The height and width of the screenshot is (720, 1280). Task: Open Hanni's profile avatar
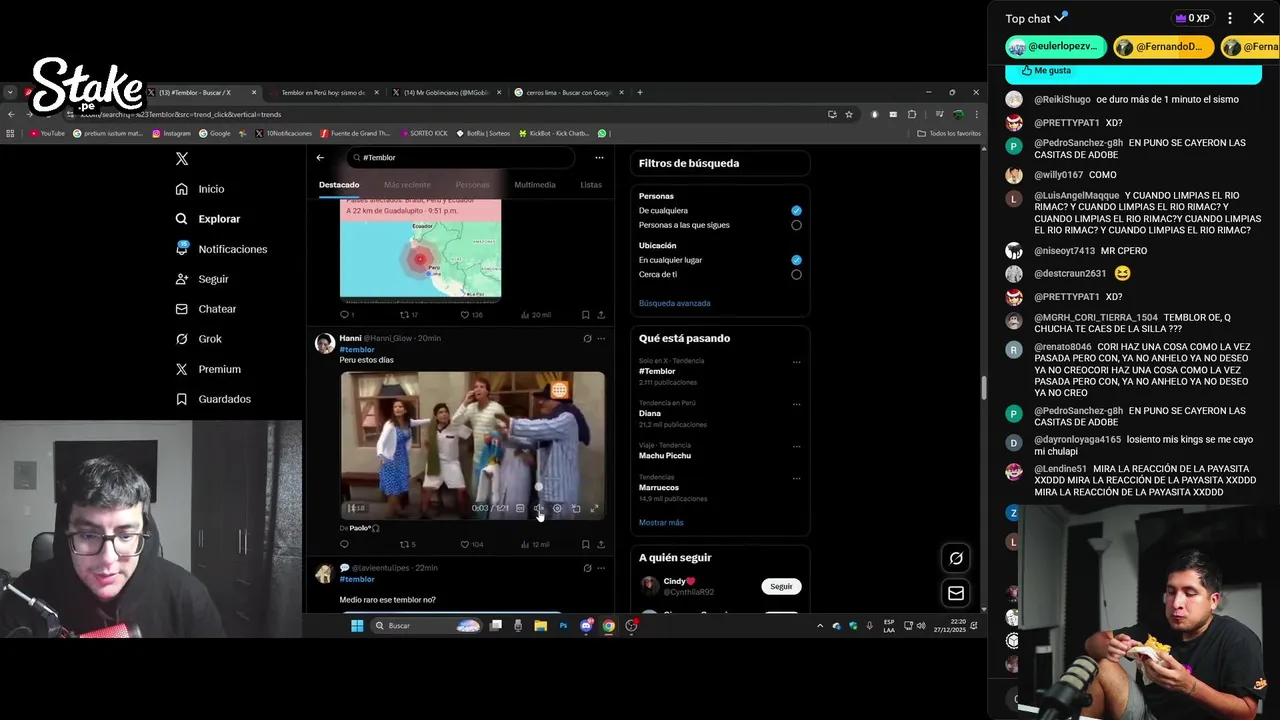[x=324, y=344]
